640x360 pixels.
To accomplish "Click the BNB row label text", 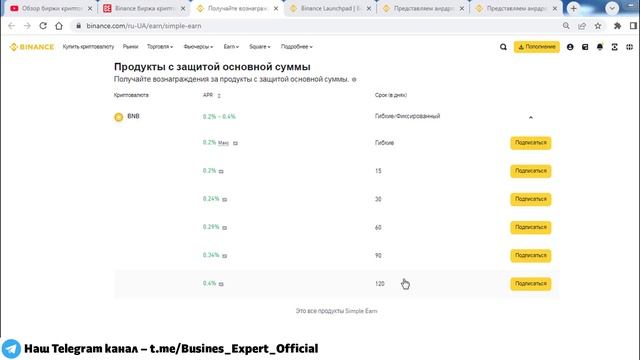I will coord(133,116).
